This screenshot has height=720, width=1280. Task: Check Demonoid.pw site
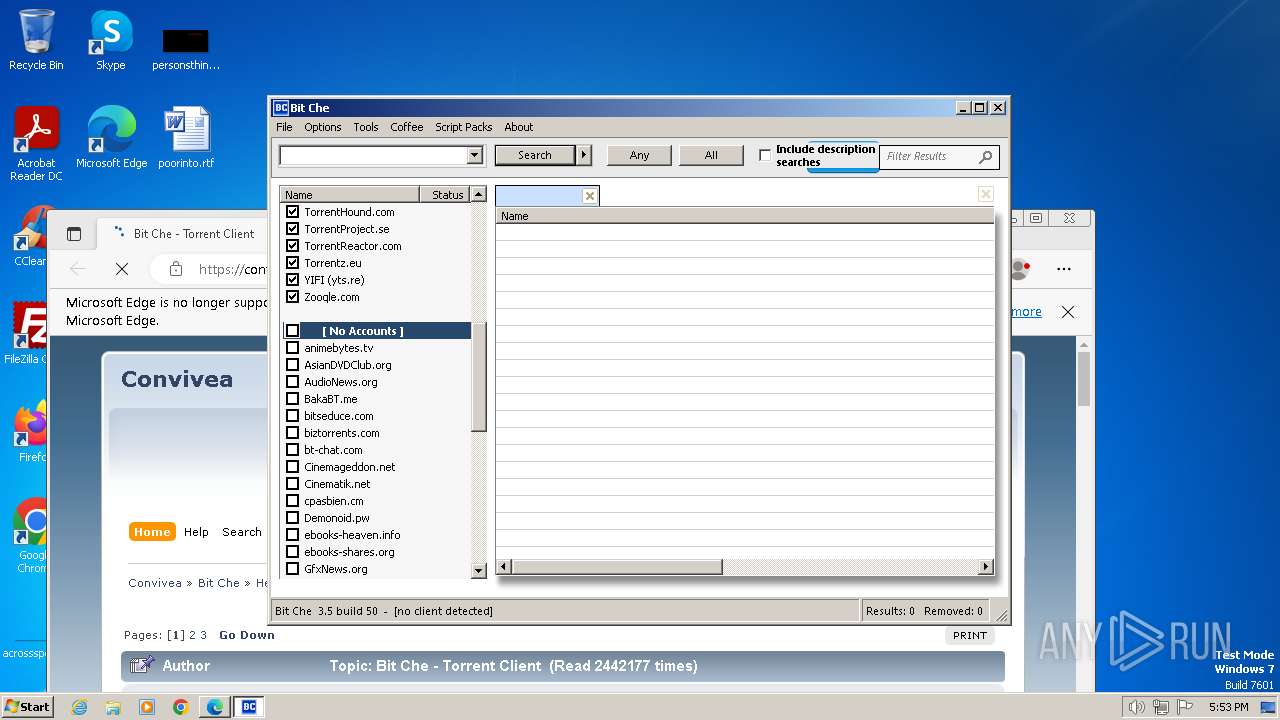pyautogui.click(x=293, y=518)
